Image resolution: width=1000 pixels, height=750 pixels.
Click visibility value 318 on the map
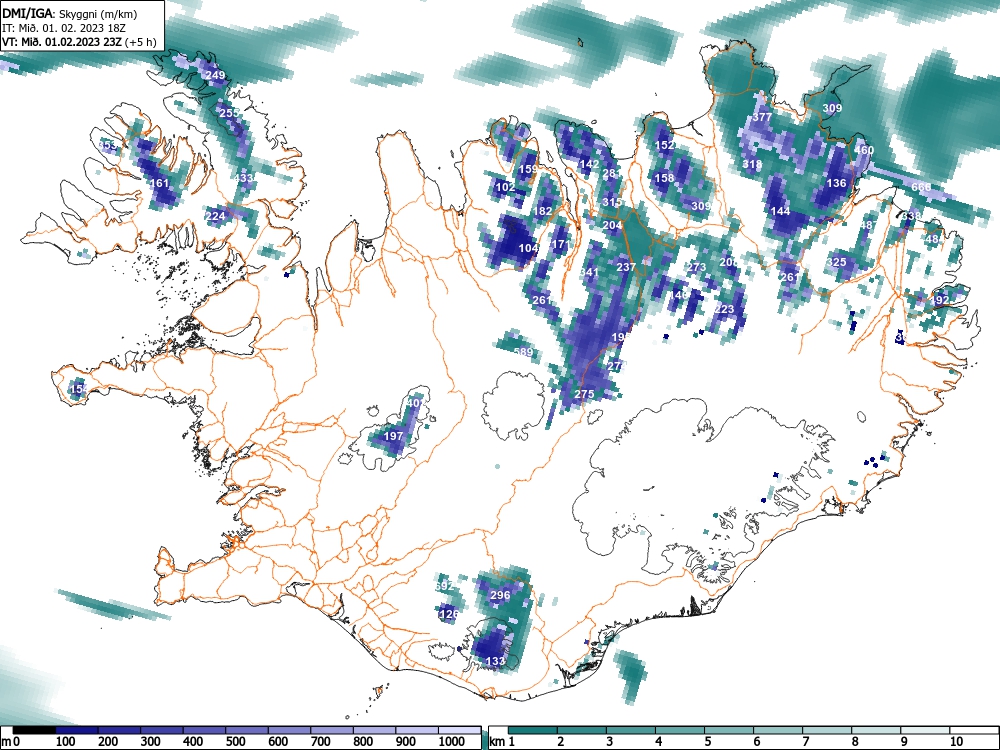coord(753,165)
